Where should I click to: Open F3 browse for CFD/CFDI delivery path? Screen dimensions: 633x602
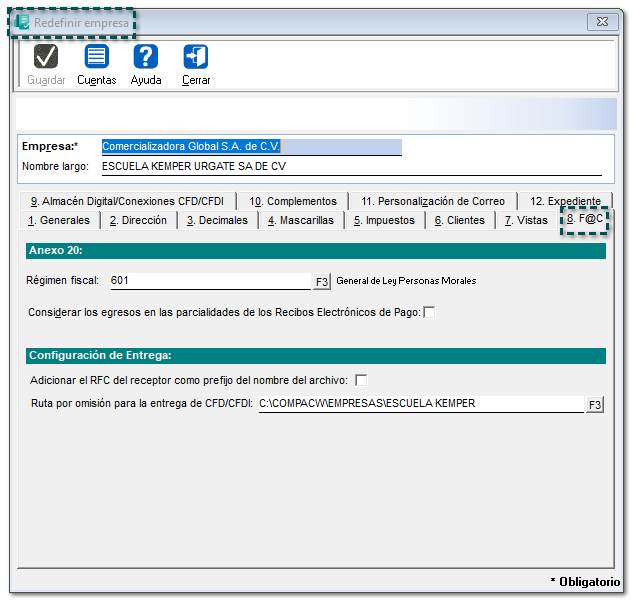[595, 404]
